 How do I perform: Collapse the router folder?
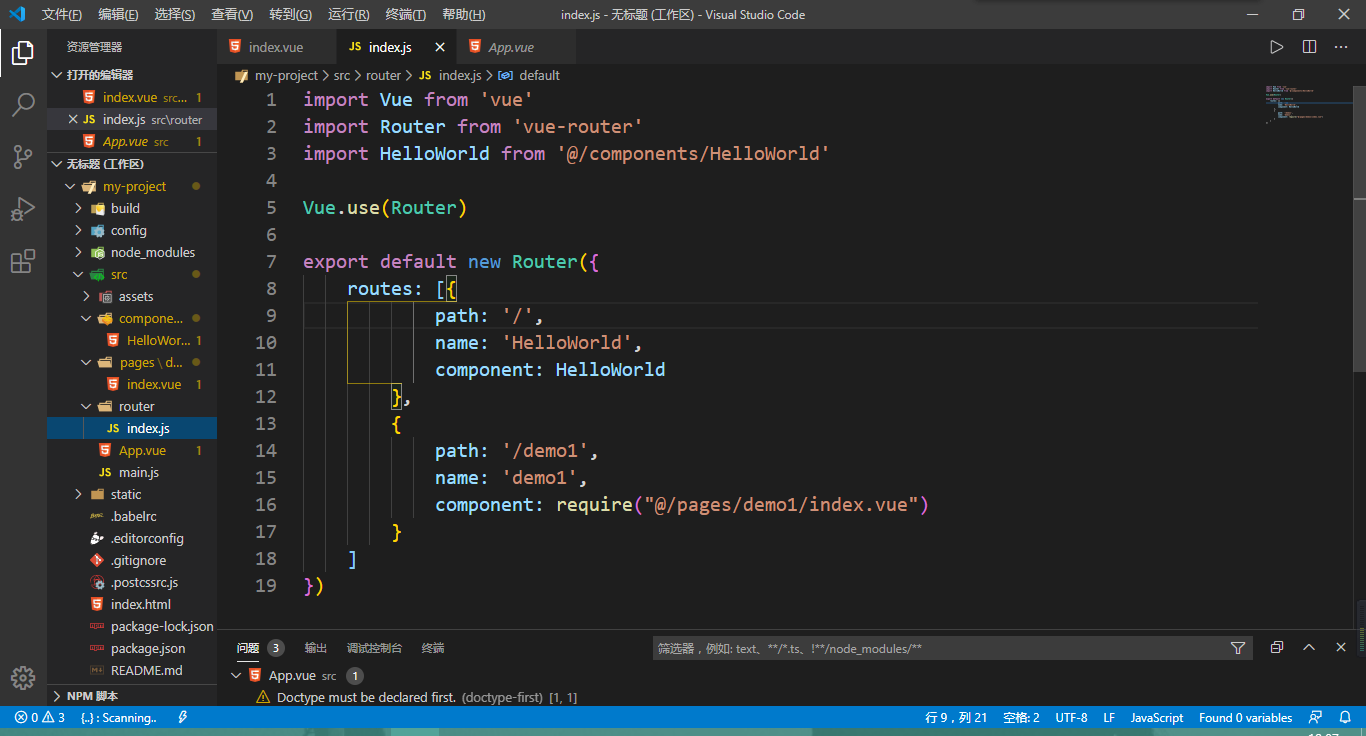tap(87, 406)
